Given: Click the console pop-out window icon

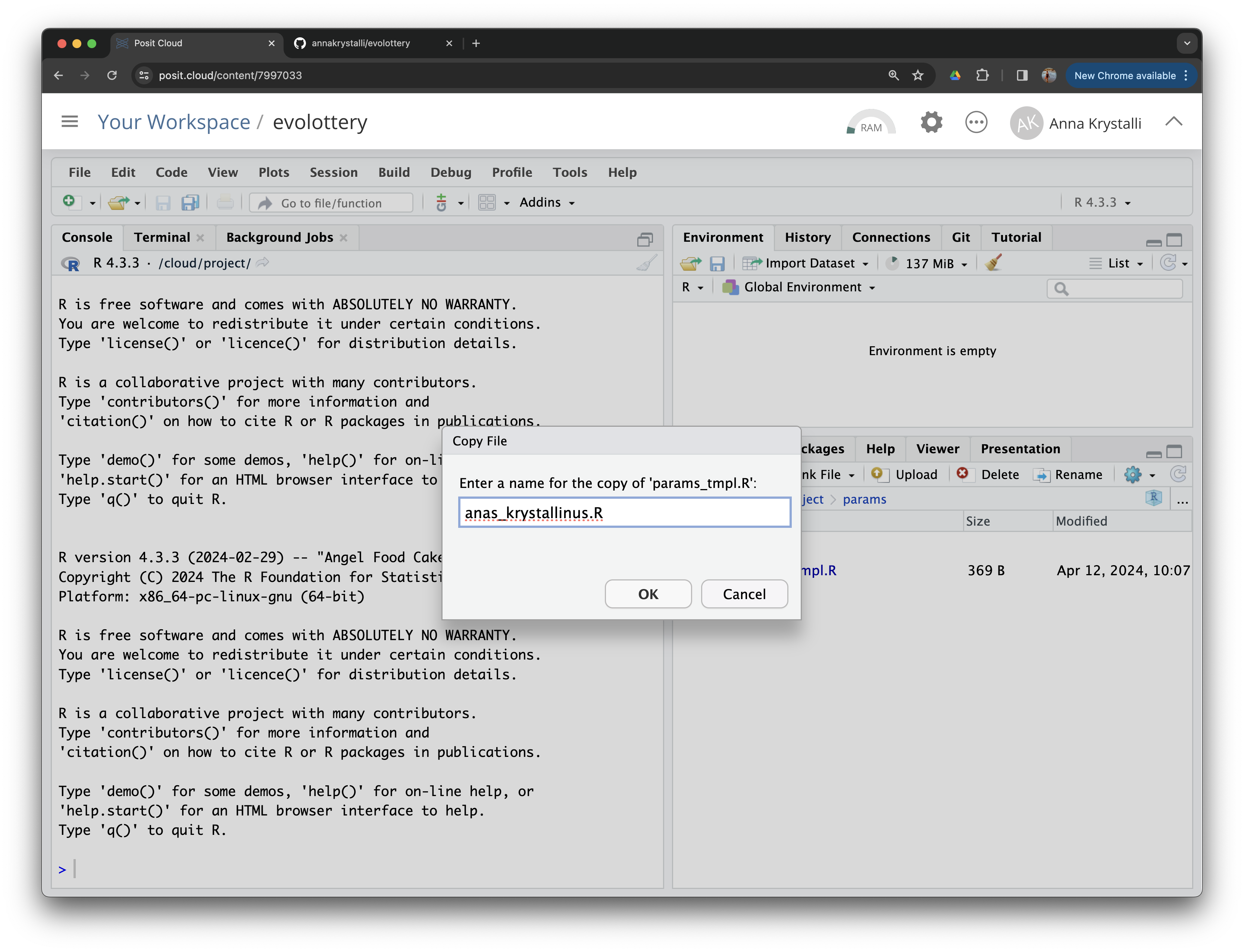Looking at the screenshot, I should pyautogui.click(x=645, y=240).
